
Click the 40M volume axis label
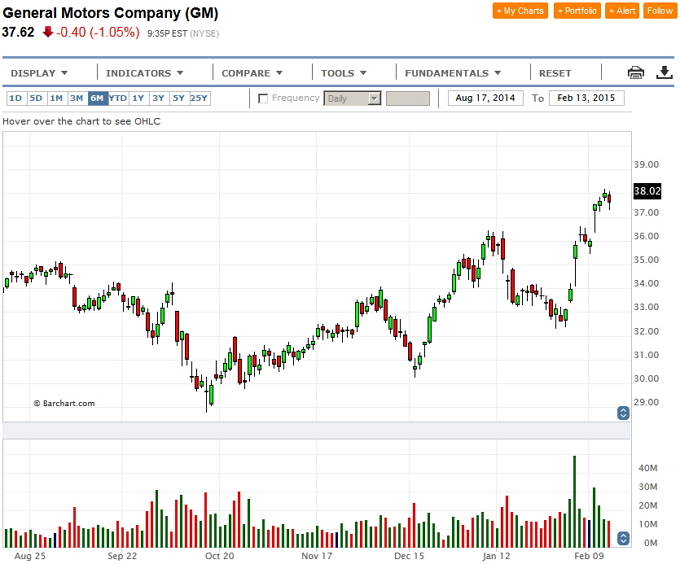(x=648, y=468)
